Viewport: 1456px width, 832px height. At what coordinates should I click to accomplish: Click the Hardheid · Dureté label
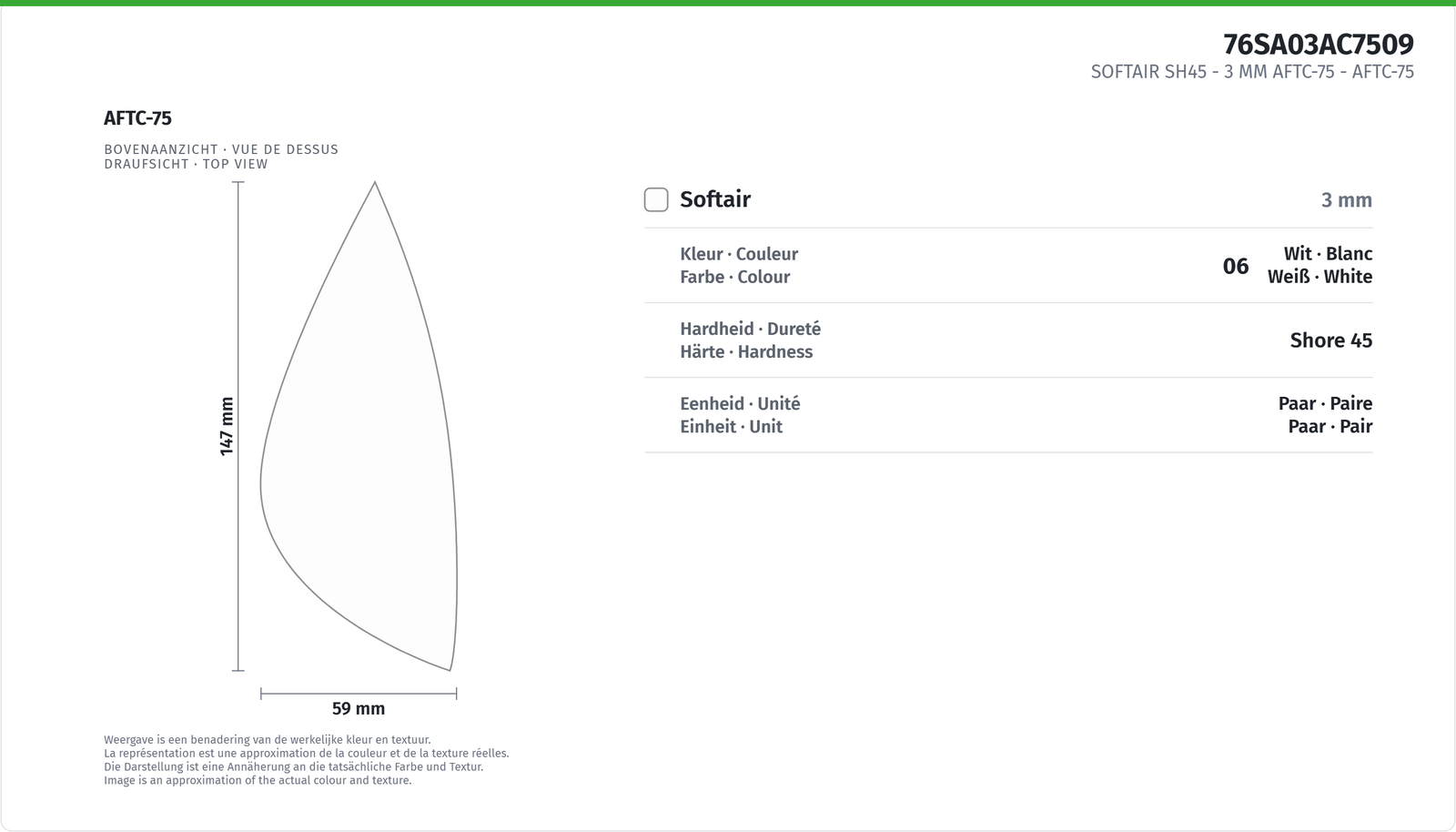point(750,329)
